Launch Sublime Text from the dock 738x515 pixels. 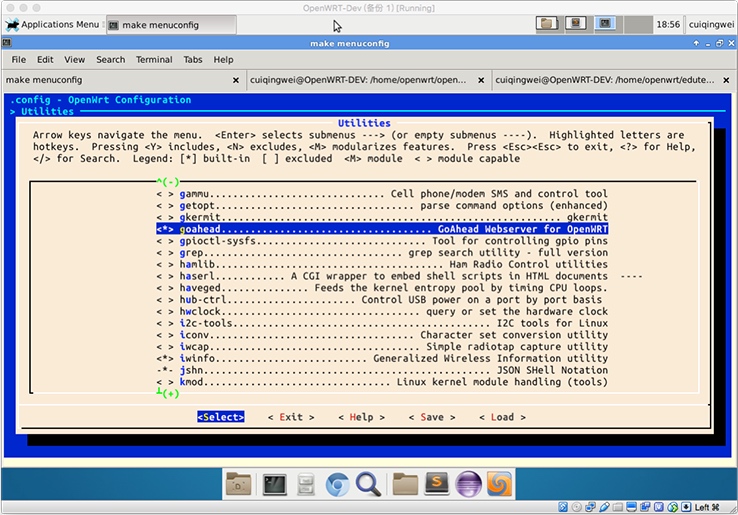click(x=436, y=485)
